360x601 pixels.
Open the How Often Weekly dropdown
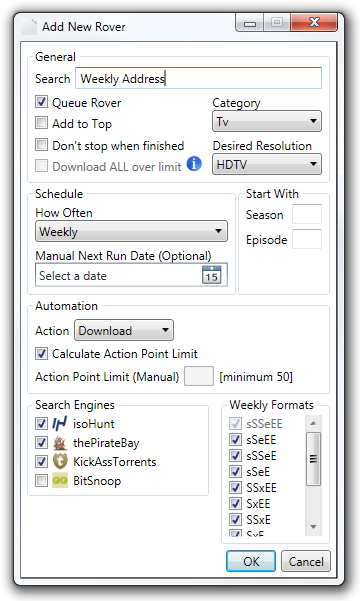pos(132,231)
